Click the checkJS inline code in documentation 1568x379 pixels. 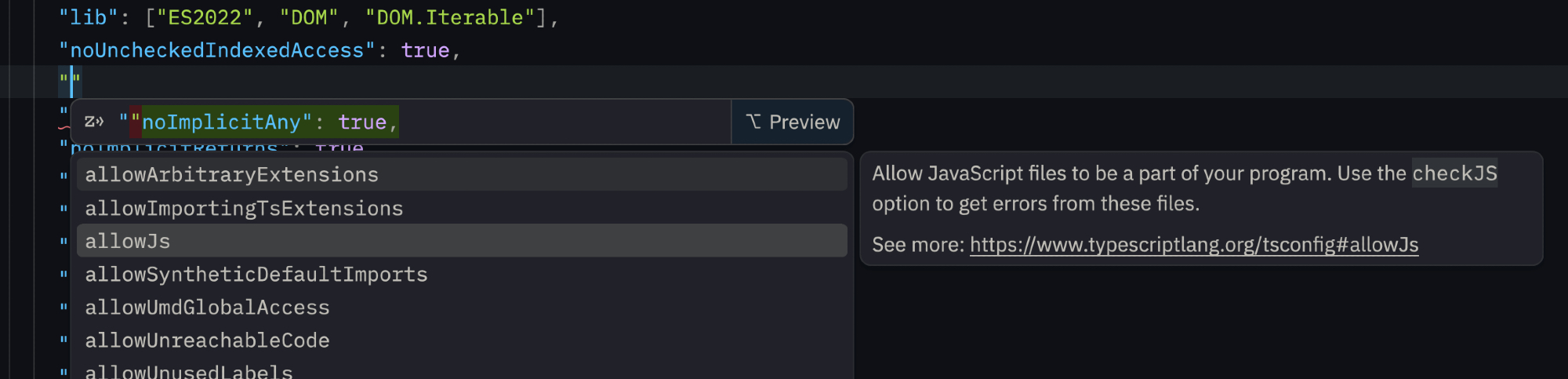(x=1454, y=173)
